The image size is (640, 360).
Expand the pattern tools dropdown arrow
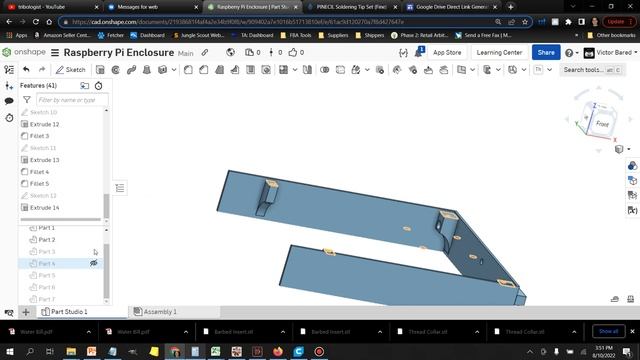click(x=295, y=70)
